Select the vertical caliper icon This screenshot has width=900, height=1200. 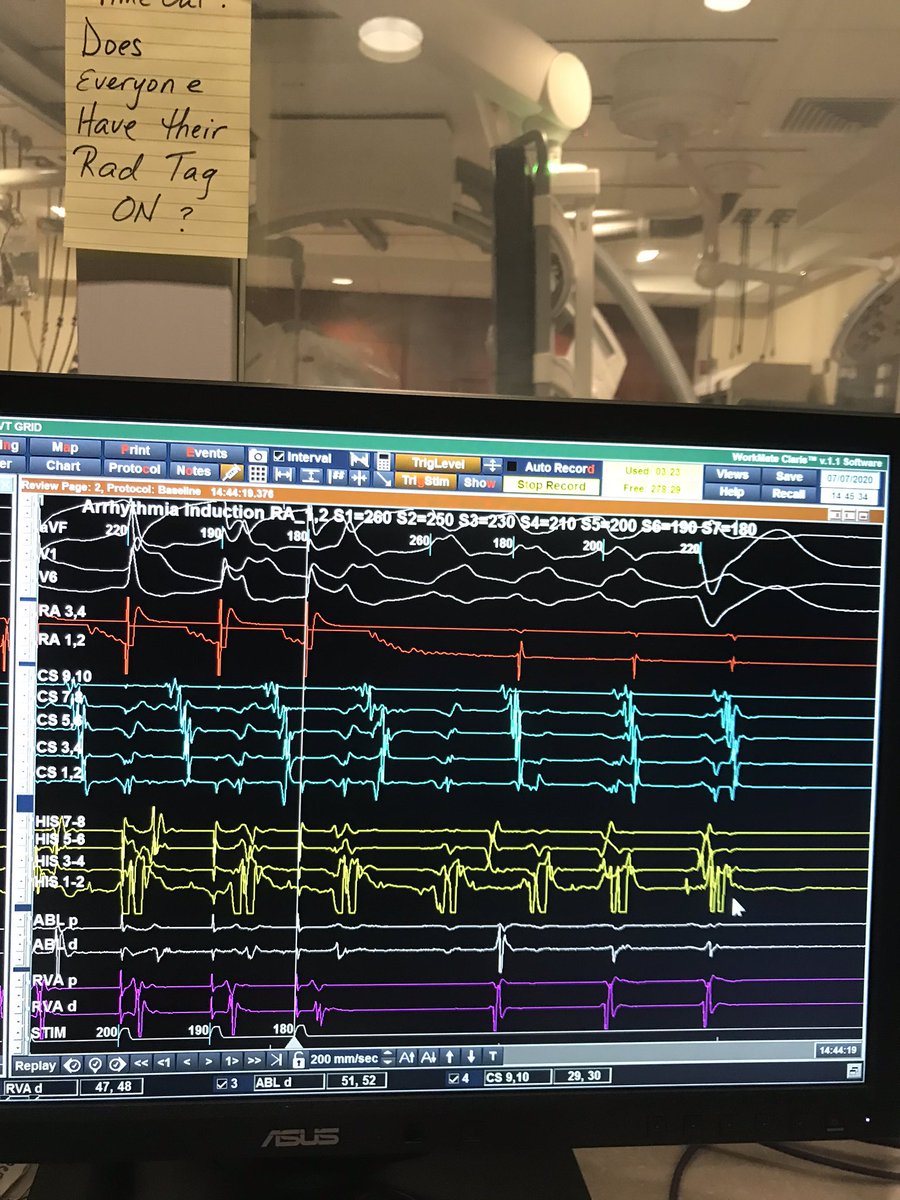(x=311, y=476)
